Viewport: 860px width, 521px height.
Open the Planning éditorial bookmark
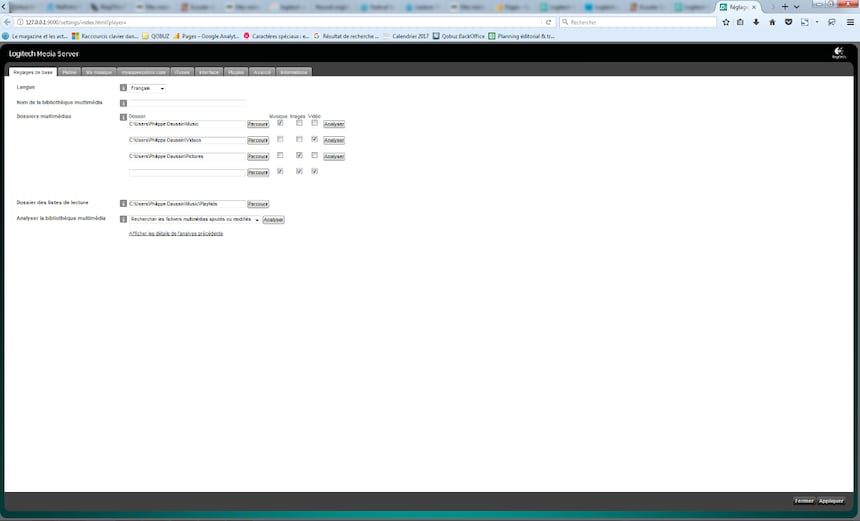coord(522,36)
